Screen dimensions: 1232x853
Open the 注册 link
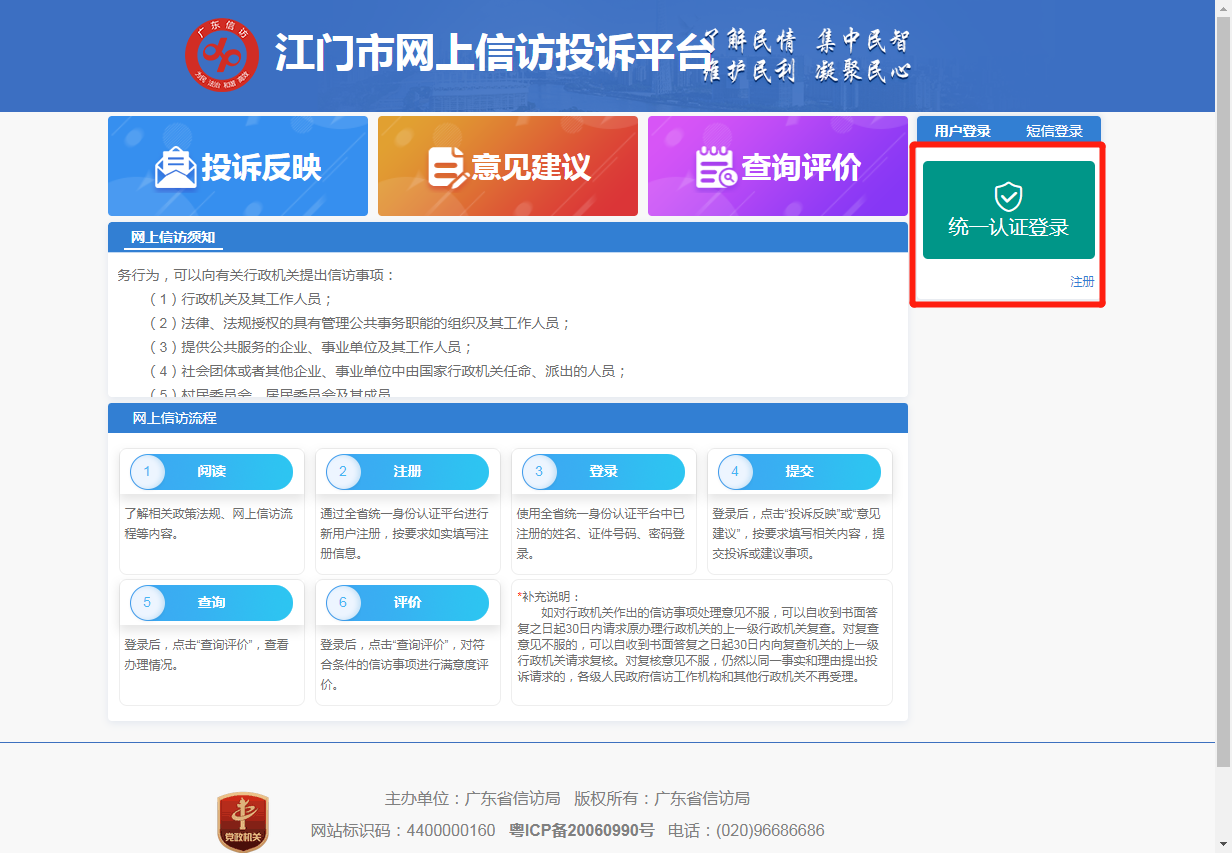click(1082, 282)
